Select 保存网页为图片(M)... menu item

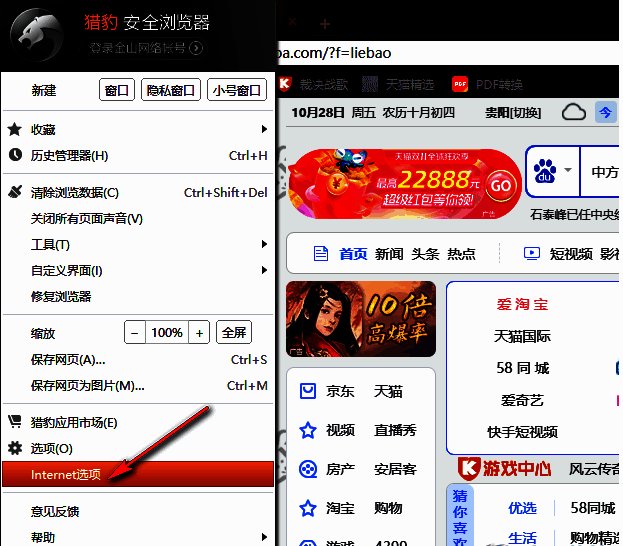pyautogui.click(x=138, y=385)
